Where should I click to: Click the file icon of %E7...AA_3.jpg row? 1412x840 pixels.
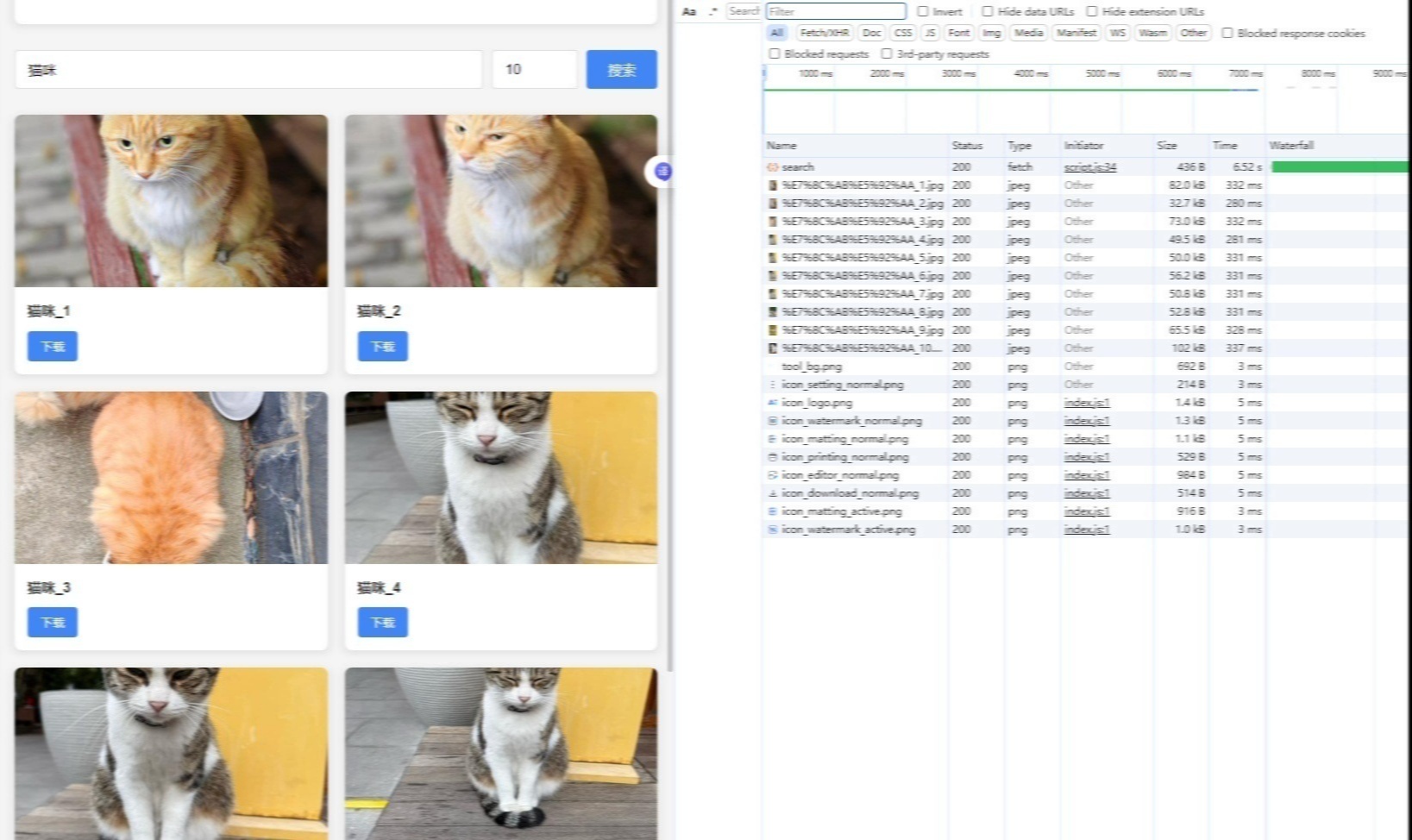[x=773, y=222]
